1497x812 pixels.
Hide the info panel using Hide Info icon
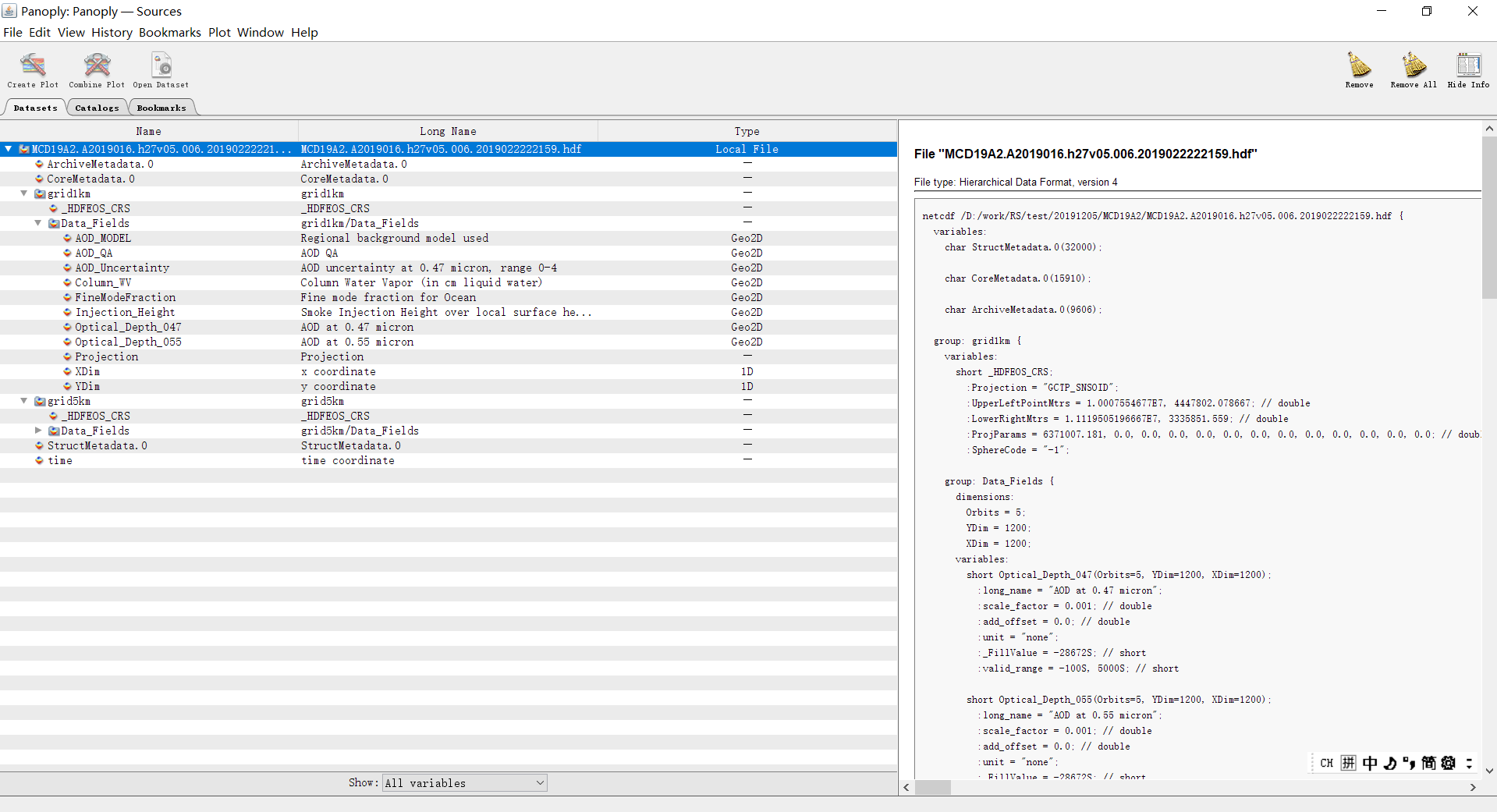[1468, 69]
